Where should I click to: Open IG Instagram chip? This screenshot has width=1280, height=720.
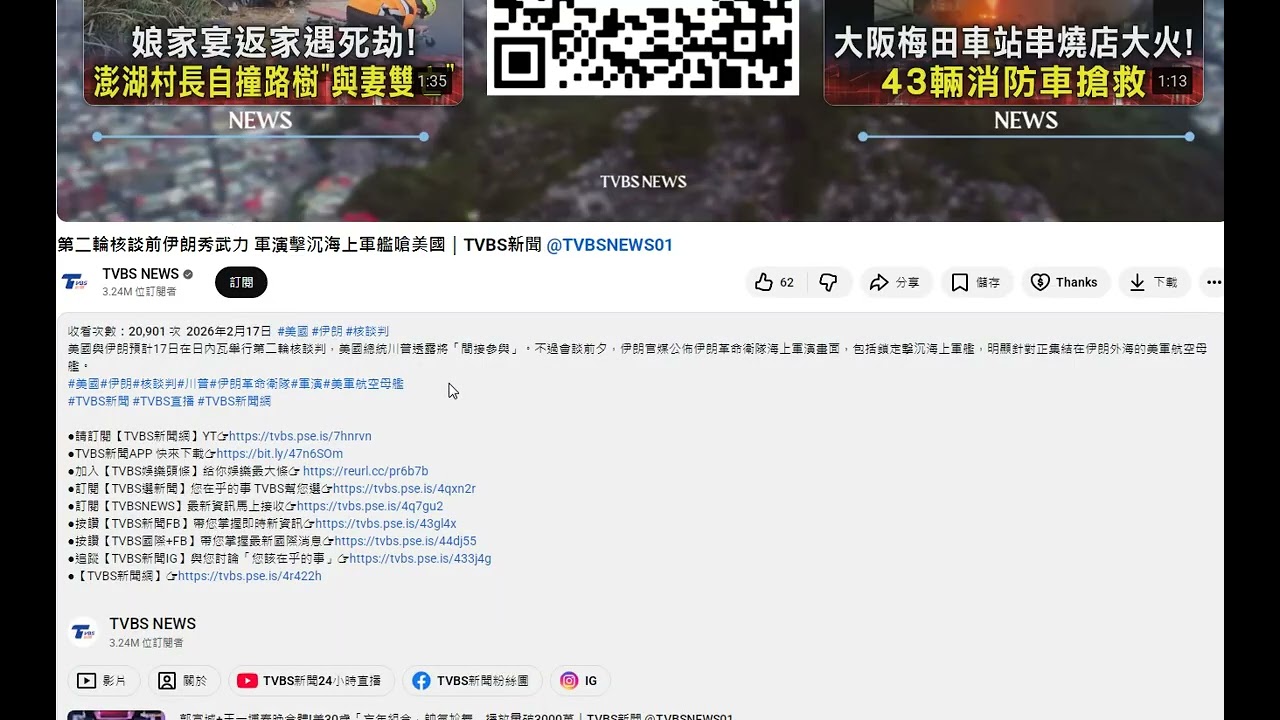[580, 681]
